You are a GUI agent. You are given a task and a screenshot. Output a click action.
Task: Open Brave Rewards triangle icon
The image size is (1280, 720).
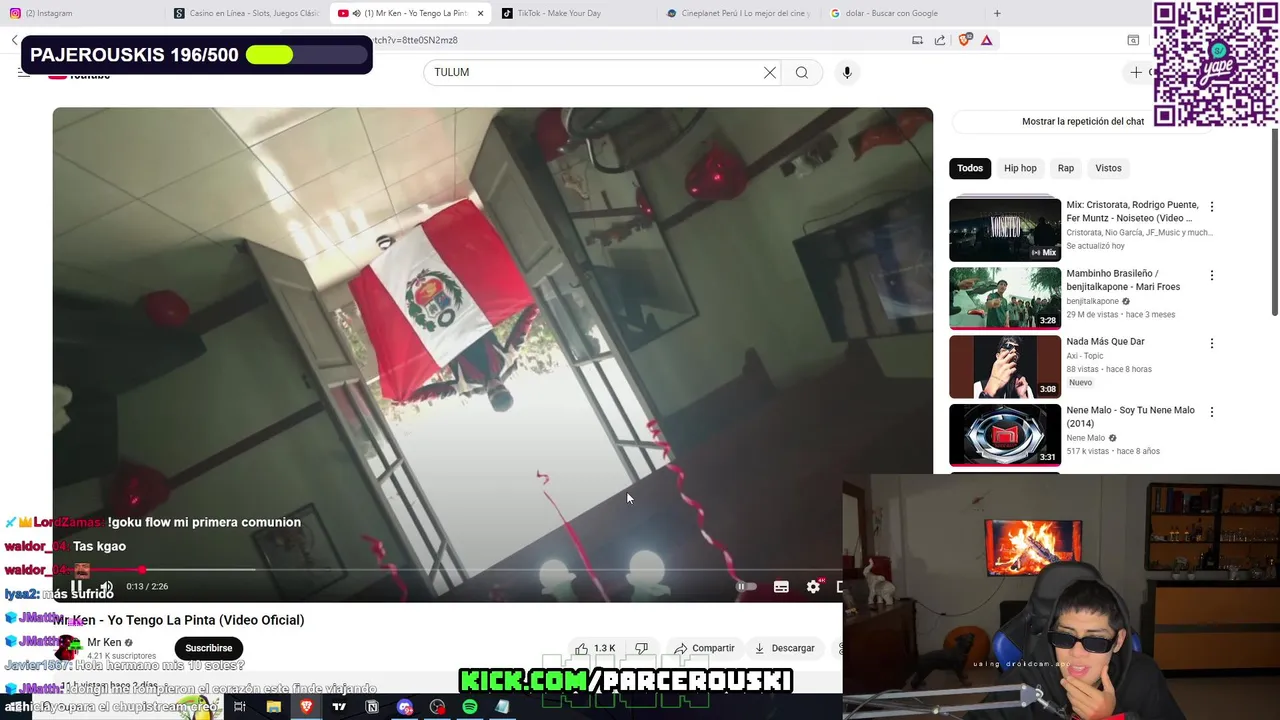987,40
